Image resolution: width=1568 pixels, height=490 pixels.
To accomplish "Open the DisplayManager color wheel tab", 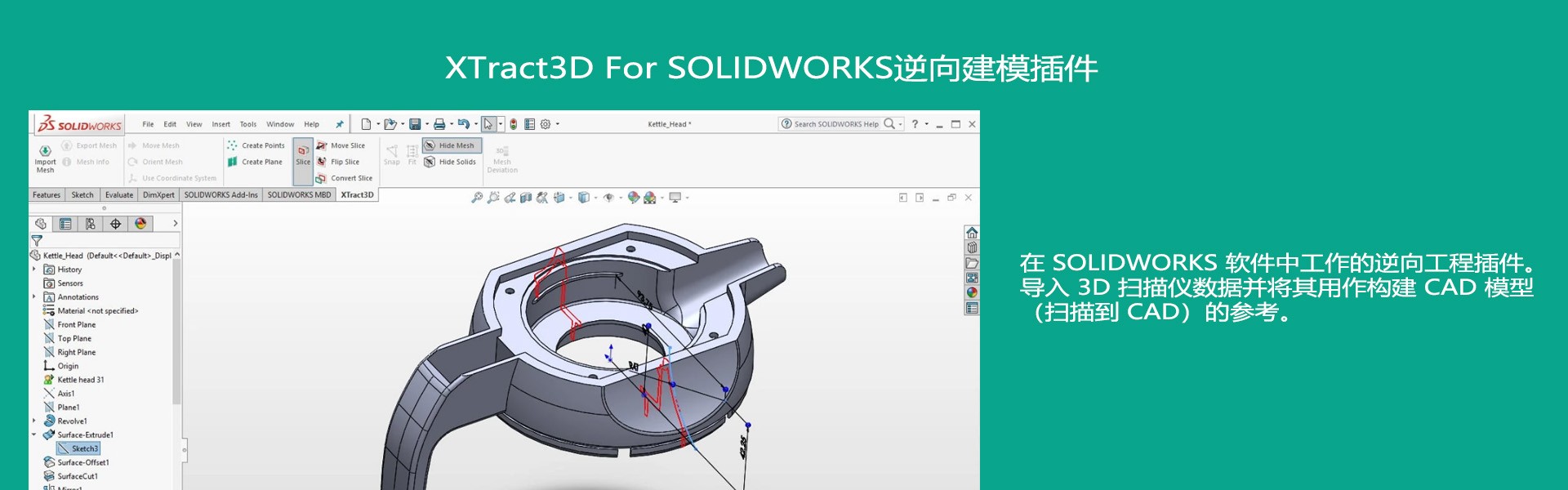I will tap(140, 224).
